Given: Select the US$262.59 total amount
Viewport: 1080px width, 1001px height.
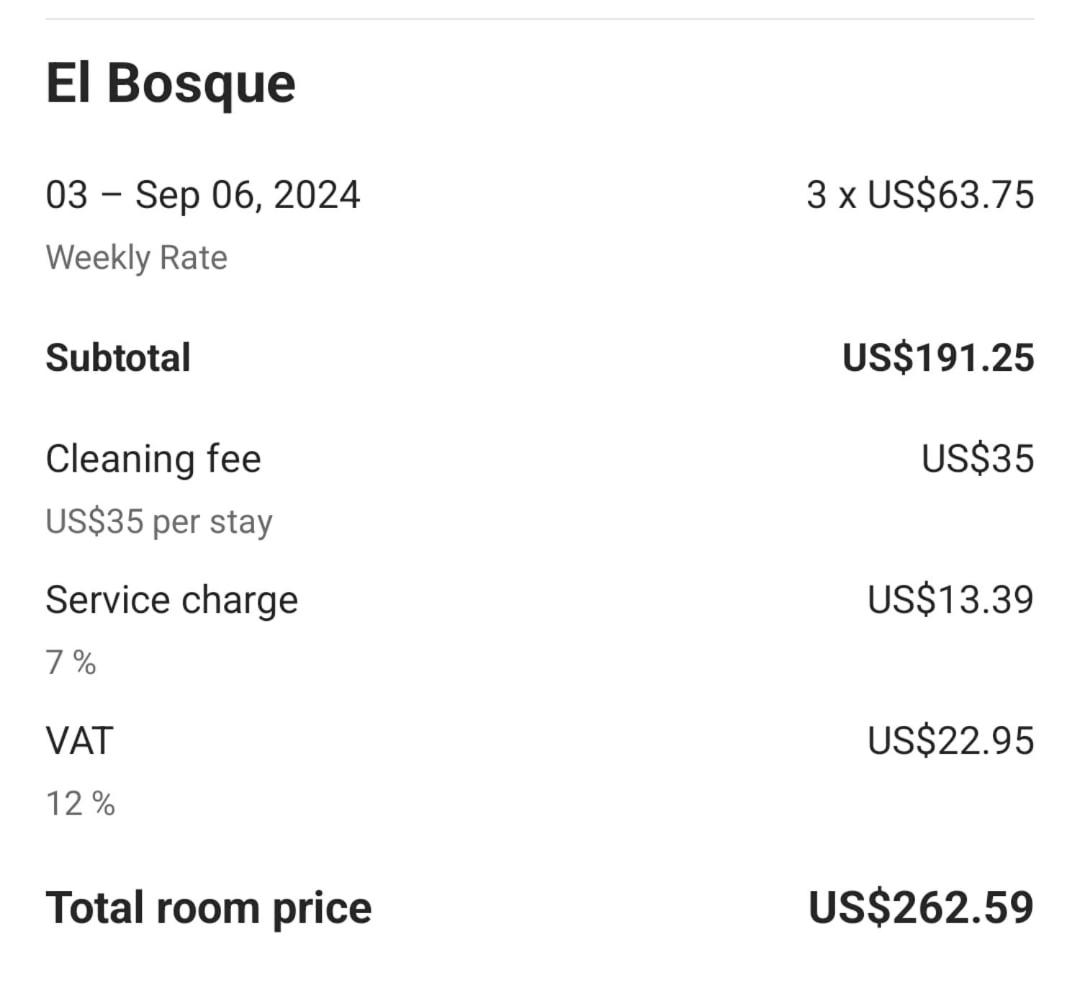Looking at the screenshot, I should [921, 908].
